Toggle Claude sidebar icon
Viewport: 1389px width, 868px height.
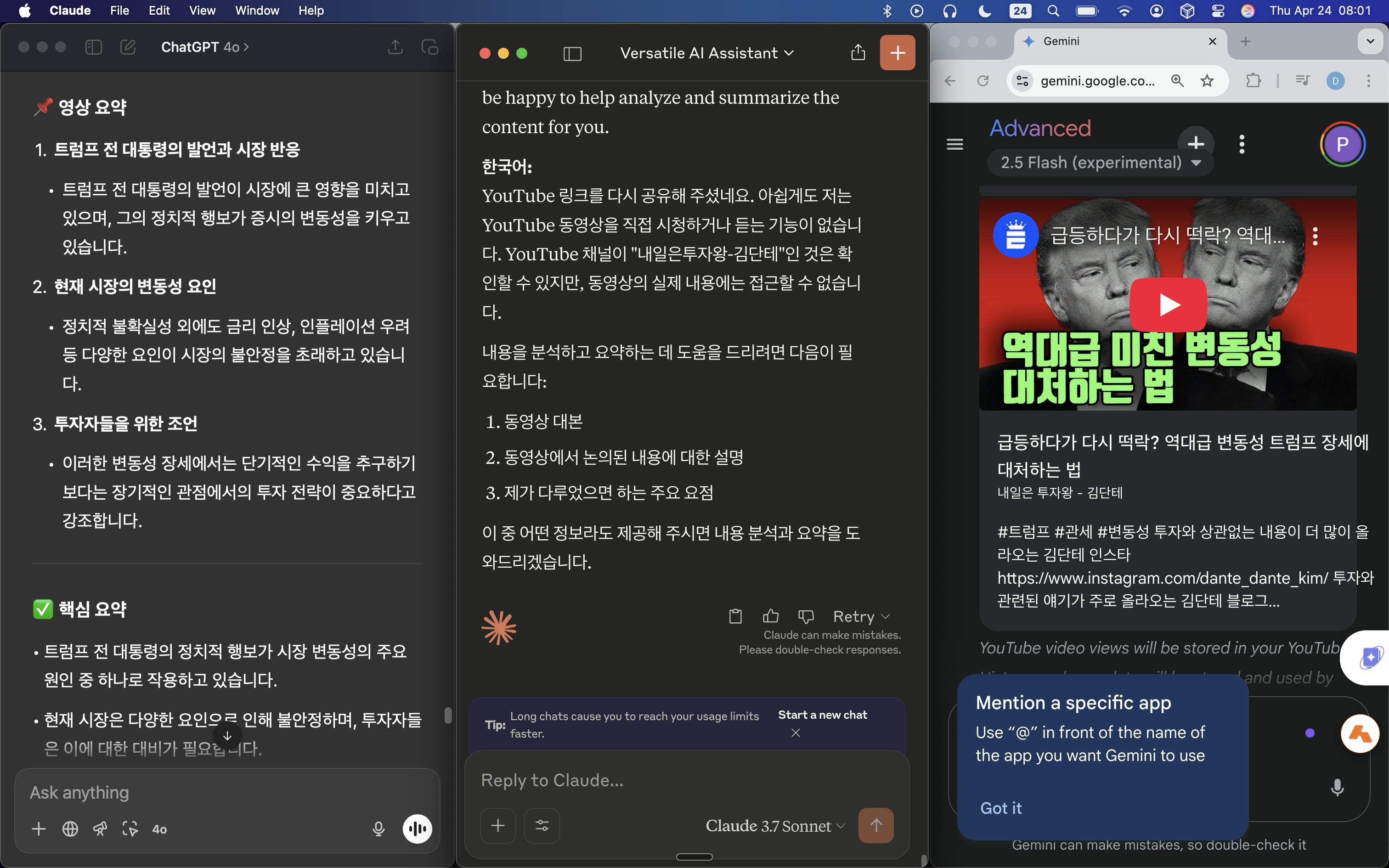click(x=572, y=53)
